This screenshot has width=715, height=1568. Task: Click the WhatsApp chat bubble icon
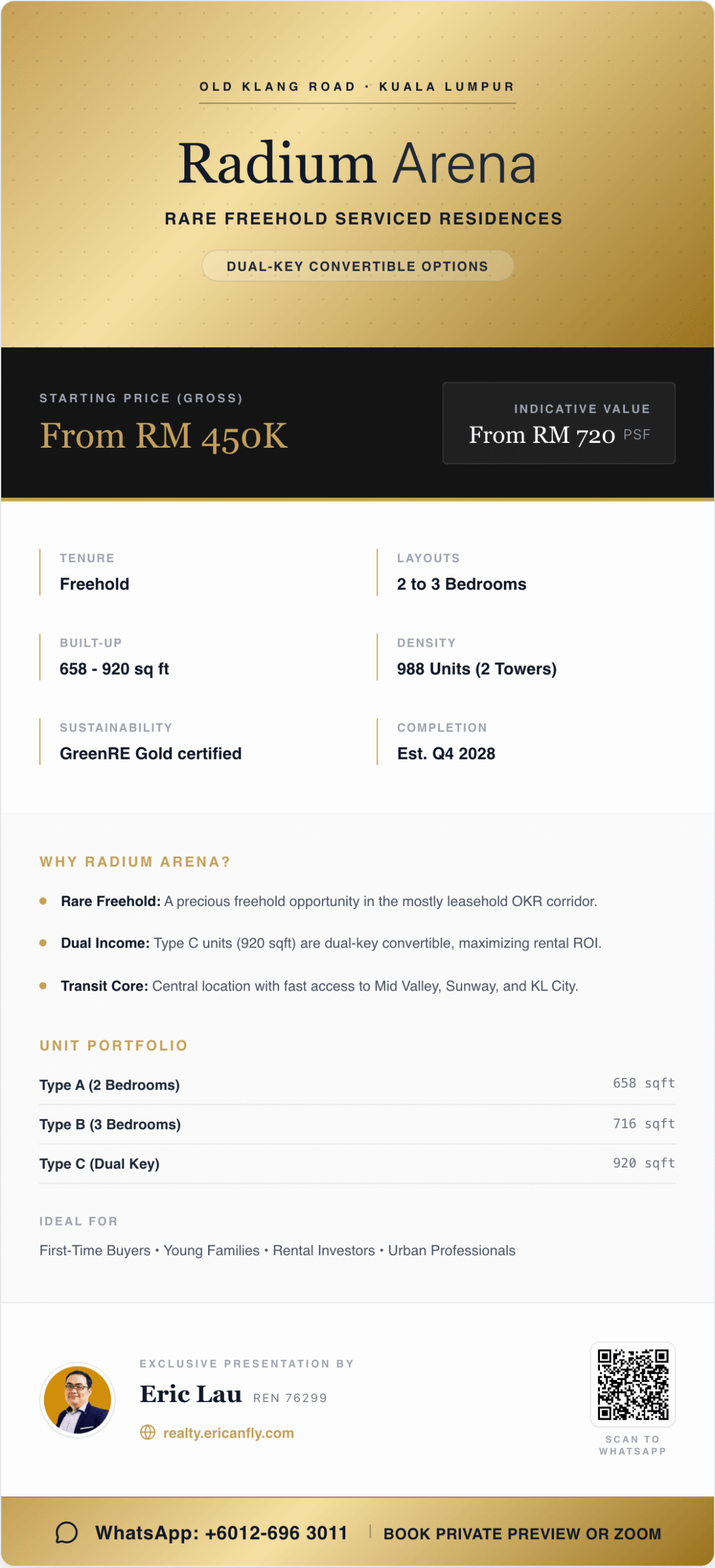[x=66, y=1532]
